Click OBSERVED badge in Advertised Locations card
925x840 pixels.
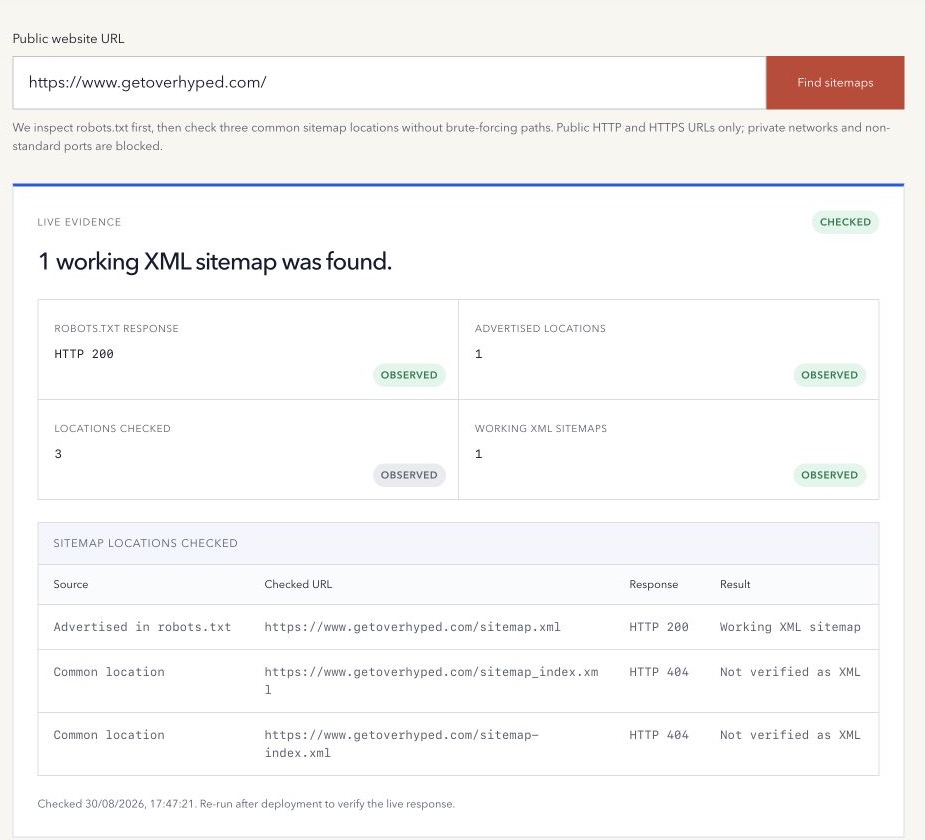coord(829,375)
